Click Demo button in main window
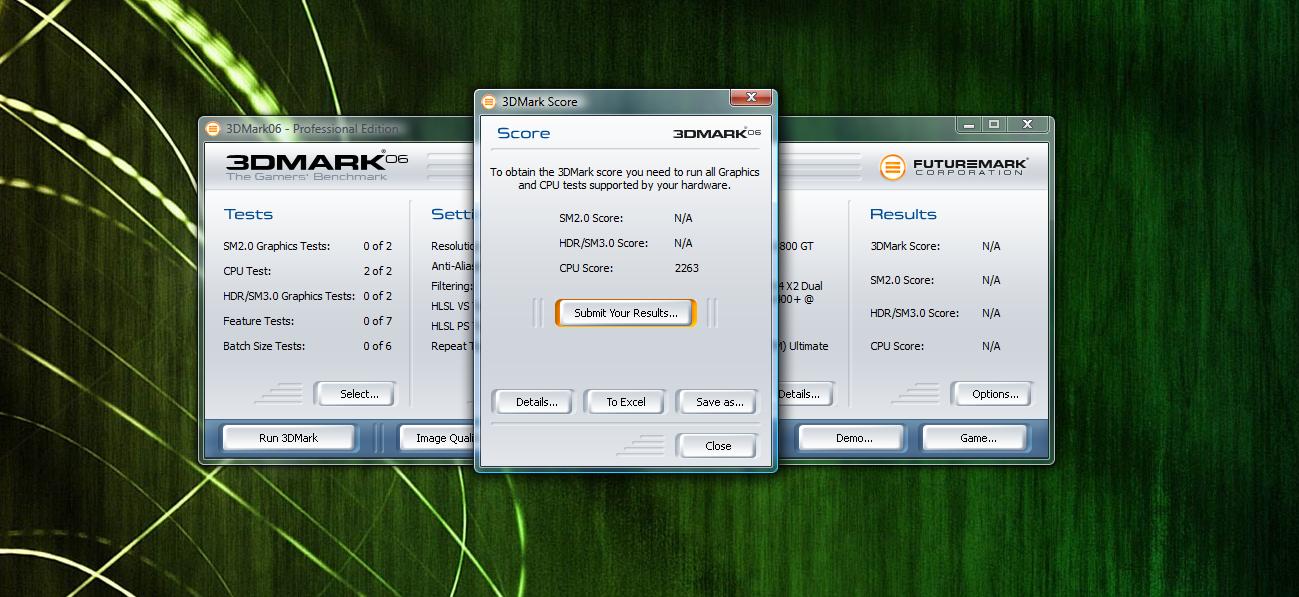Viewport: 1299px width, 597px height. (x=853, y=438)
